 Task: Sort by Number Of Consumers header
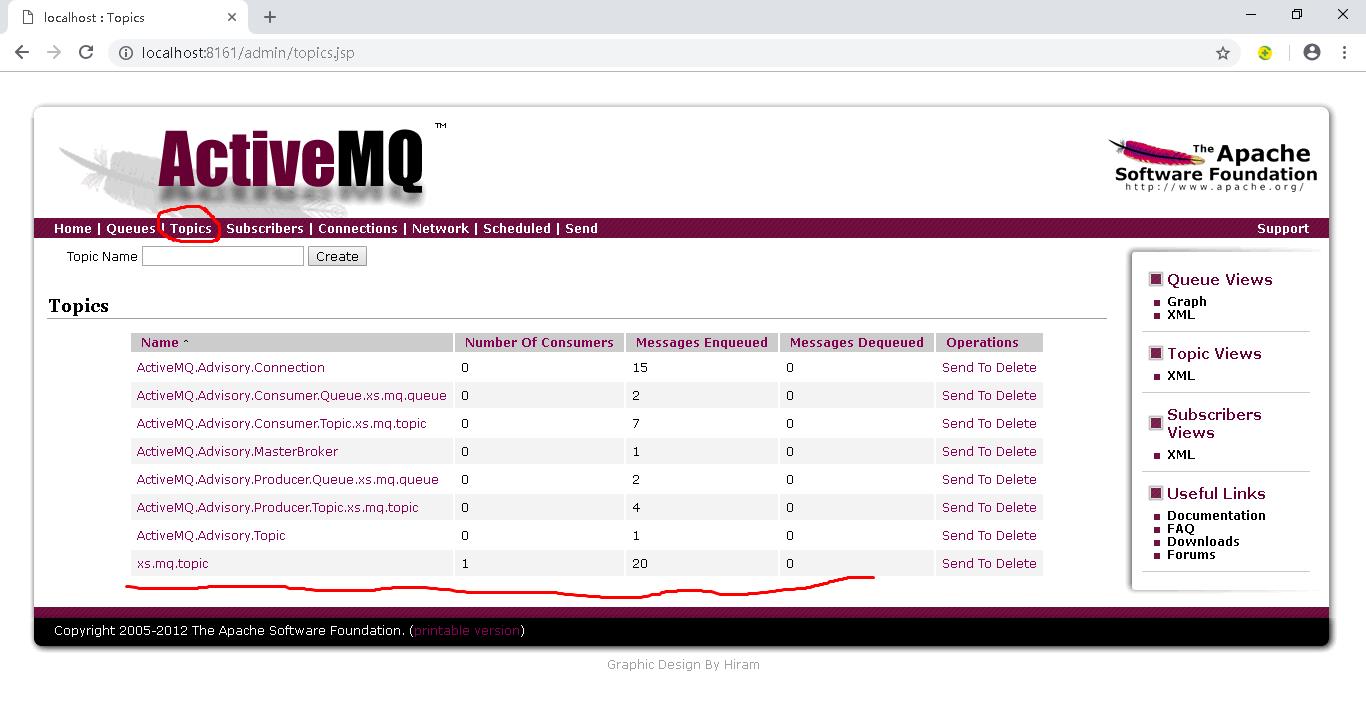(x=539, y=342)
